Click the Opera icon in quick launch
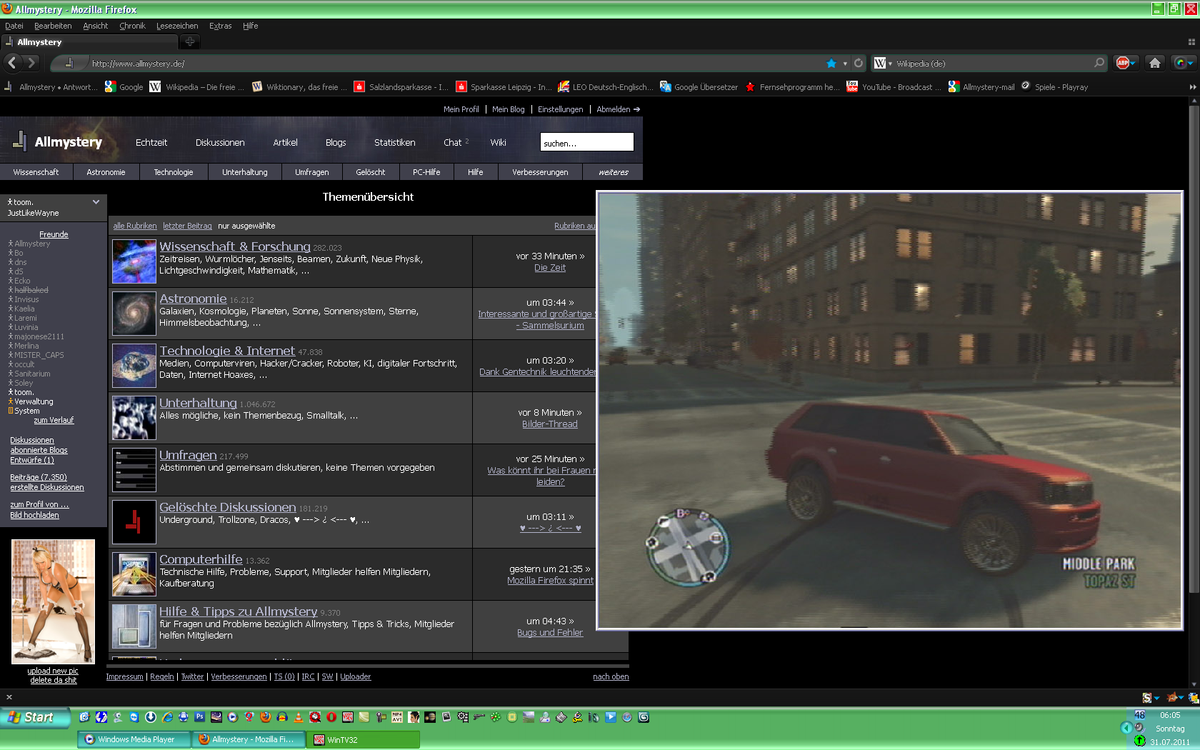Image resolution: width=1200 pixels, height=750 pixels. click(332, 717)
